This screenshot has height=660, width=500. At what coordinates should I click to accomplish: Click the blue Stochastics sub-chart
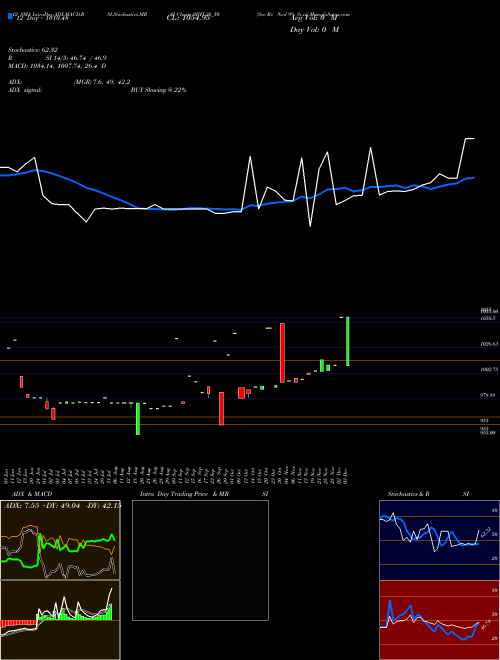(439, 540)
